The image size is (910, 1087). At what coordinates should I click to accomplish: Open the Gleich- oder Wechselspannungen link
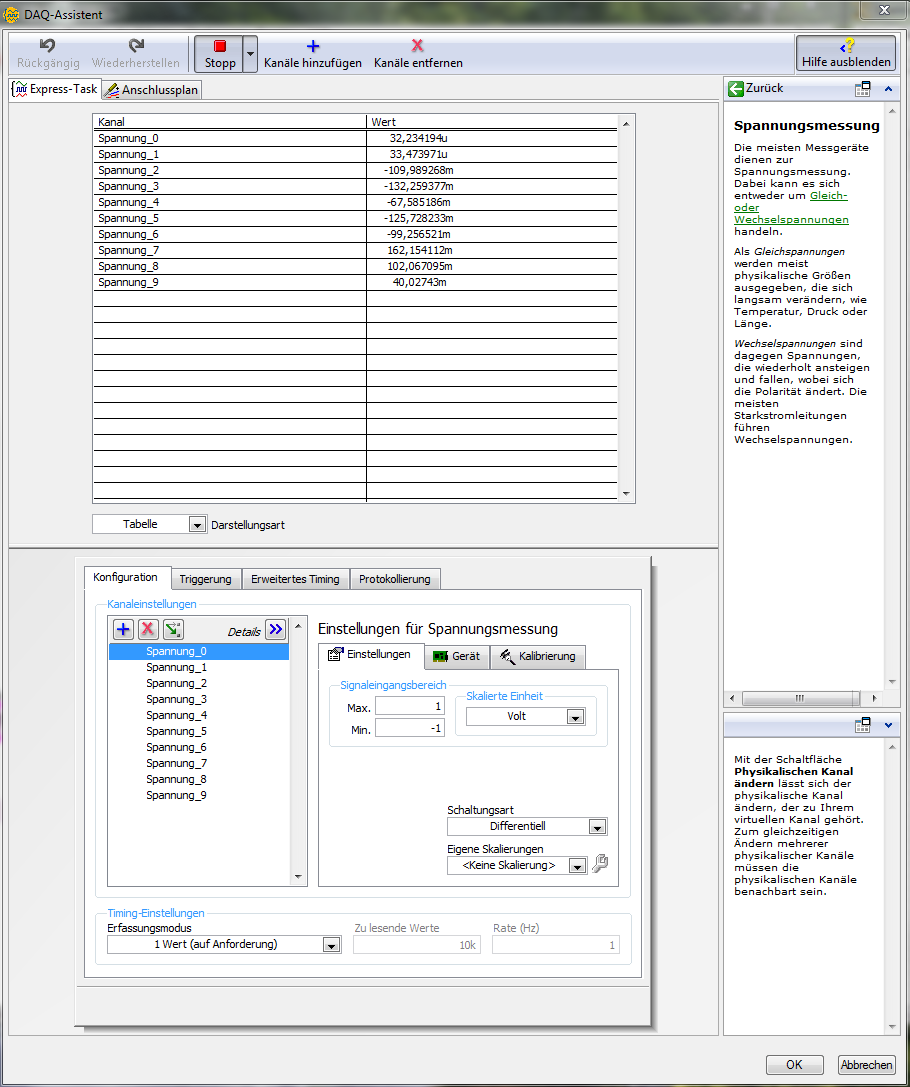(791, 207)
